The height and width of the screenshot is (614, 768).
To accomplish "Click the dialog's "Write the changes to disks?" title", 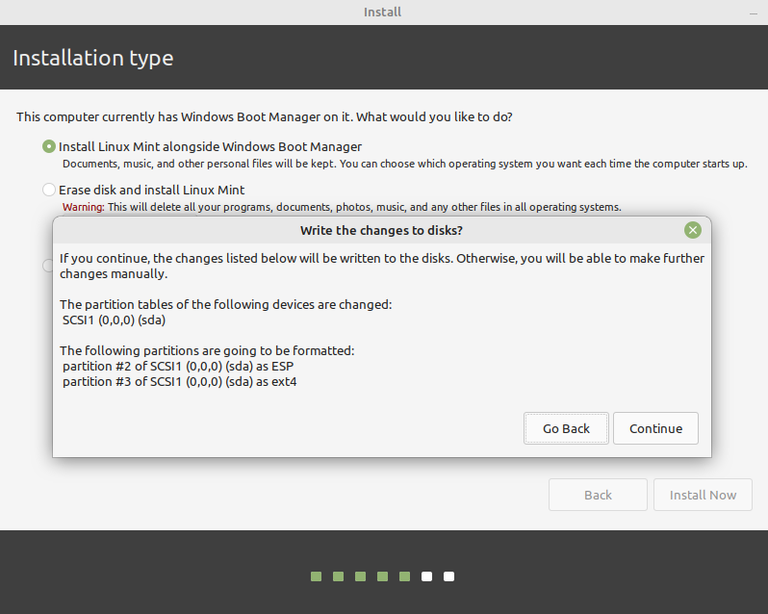I will (x=381, y=231).
